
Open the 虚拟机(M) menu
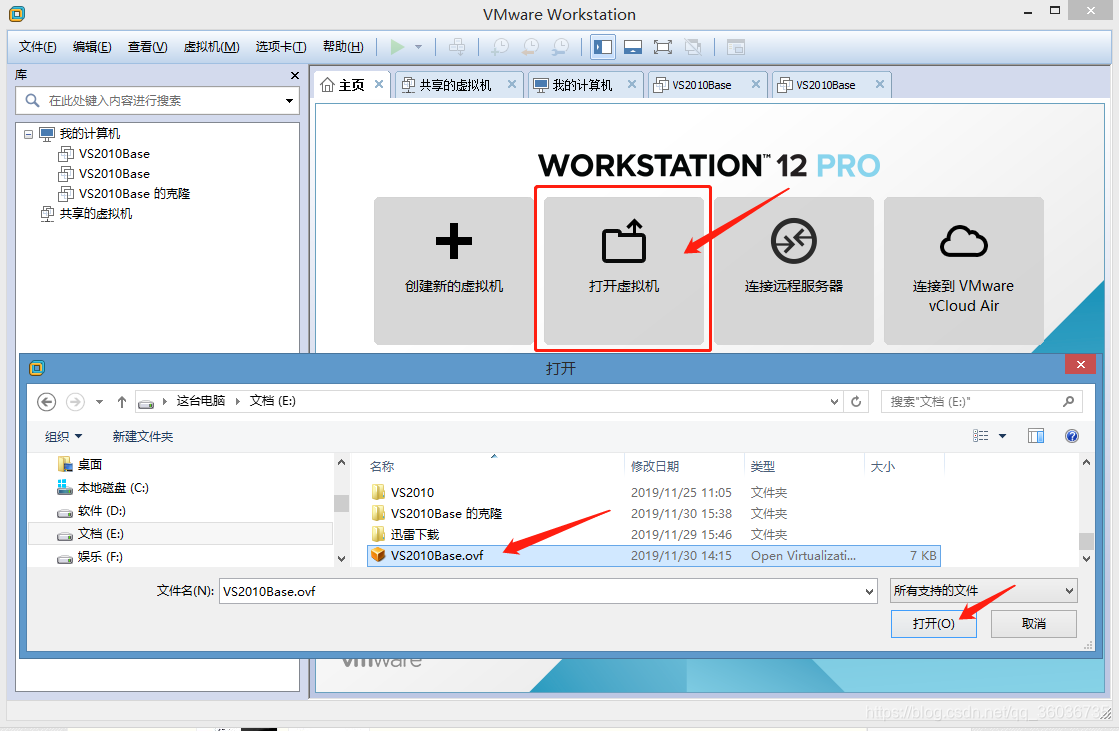[211, 47]
